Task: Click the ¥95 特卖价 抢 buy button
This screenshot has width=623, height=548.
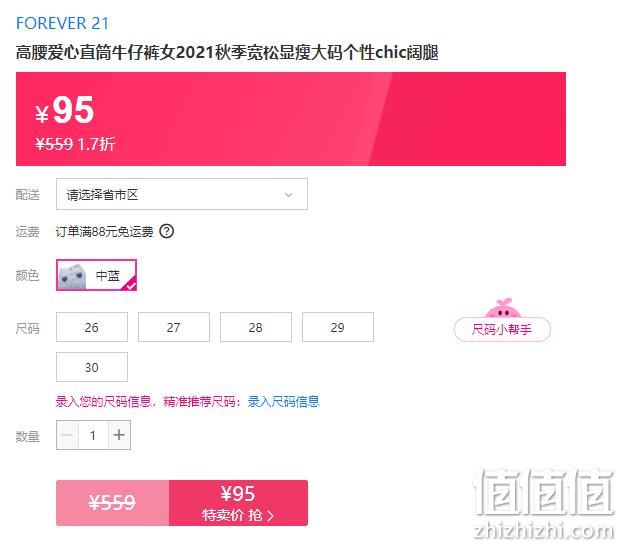Action: 238,503
